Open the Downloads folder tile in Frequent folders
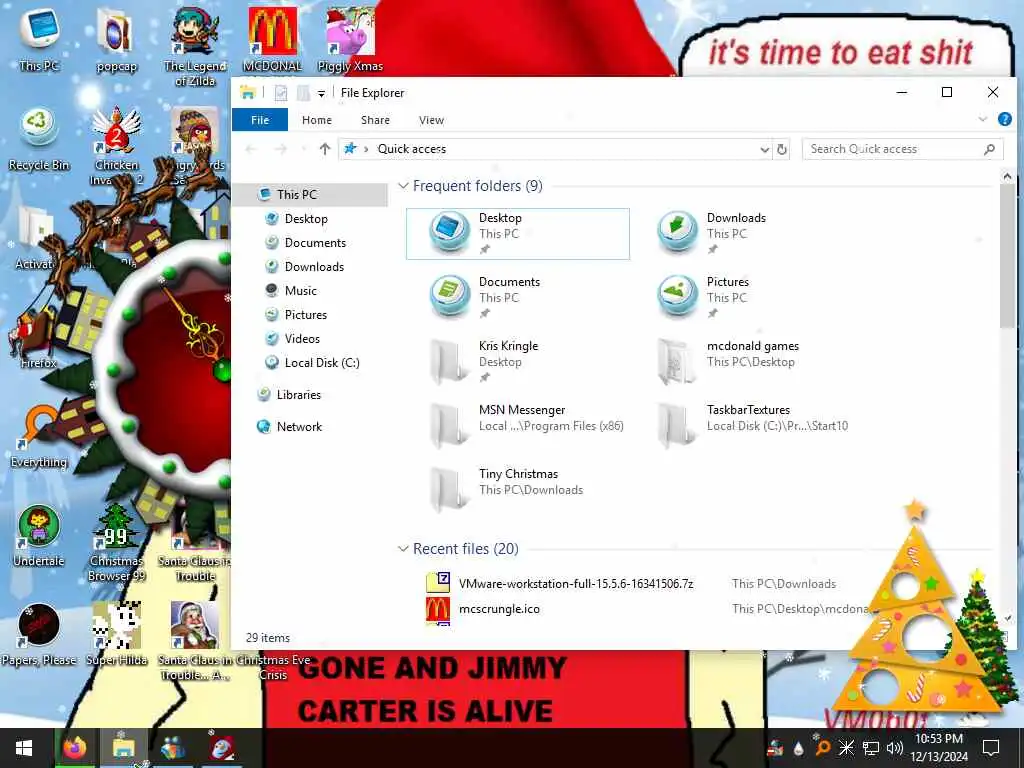This screenshot has height=768, width=1024. [745, 234]
